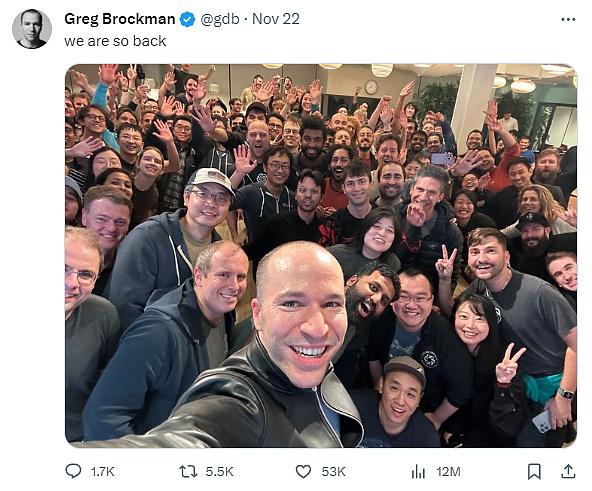Click the tweet text "we are so back"
592x491 pixels.
tap(115, 41)
